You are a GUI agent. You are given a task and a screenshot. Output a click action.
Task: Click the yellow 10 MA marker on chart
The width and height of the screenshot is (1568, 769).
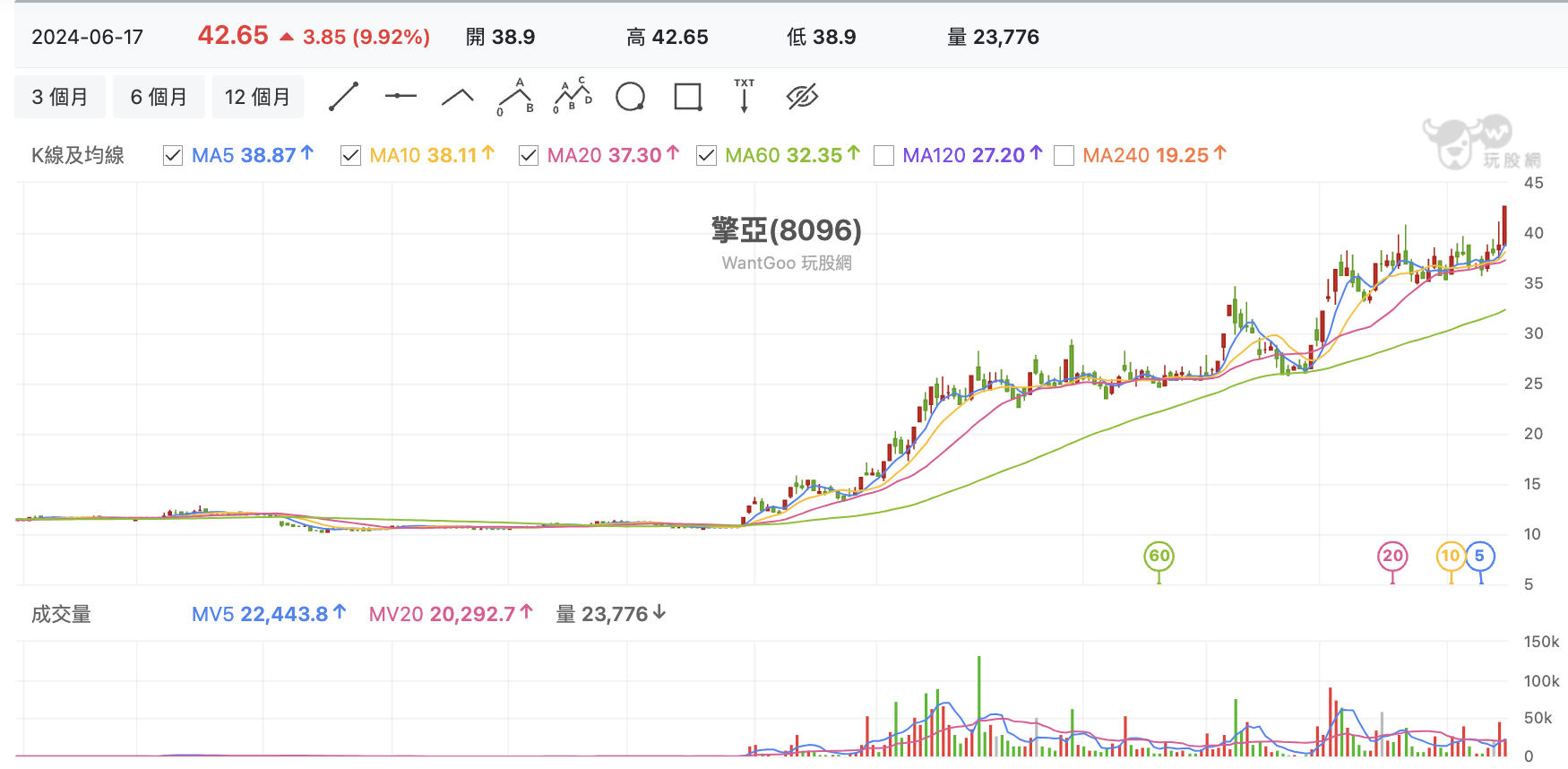tap(1451, 557)
